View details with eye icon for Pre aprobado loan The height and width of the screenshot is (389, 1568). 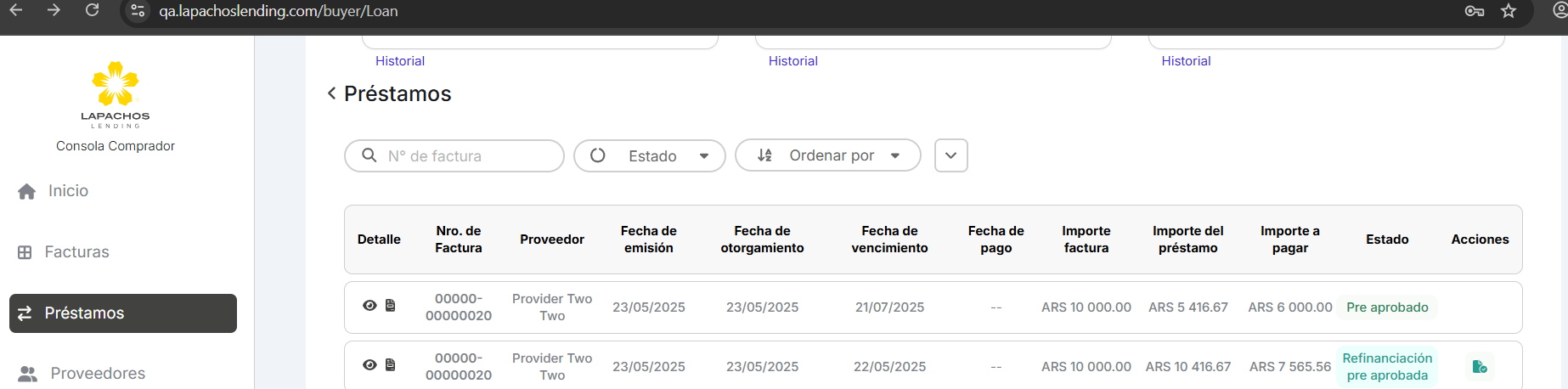(x=369, y=306)
